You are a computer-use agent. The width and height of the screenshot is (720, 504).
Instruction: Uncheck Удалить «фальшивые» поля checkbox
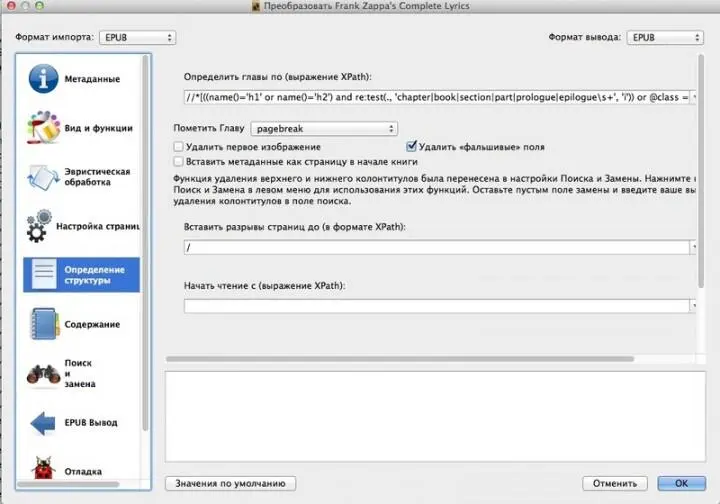[x=411, y=146]
